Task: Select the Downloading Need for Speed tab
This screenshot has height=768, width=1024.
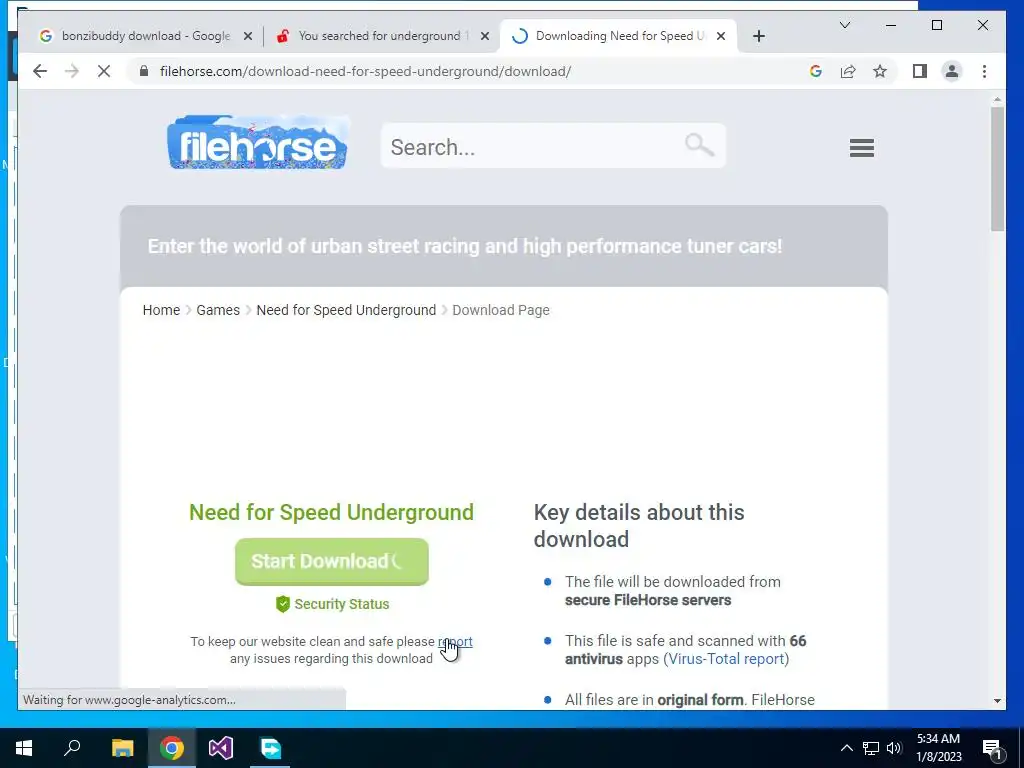Action: tap(617, 36)
